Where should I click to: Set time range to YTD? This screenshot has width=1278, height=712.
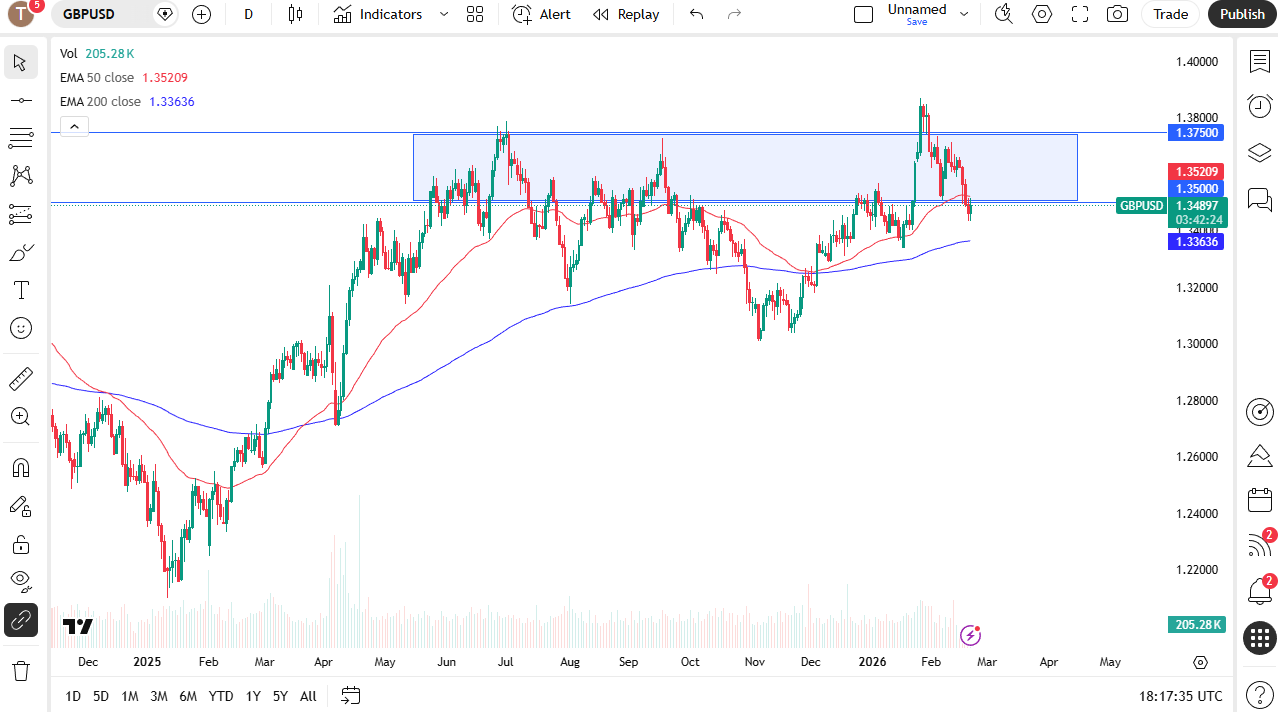pos(221,696)
